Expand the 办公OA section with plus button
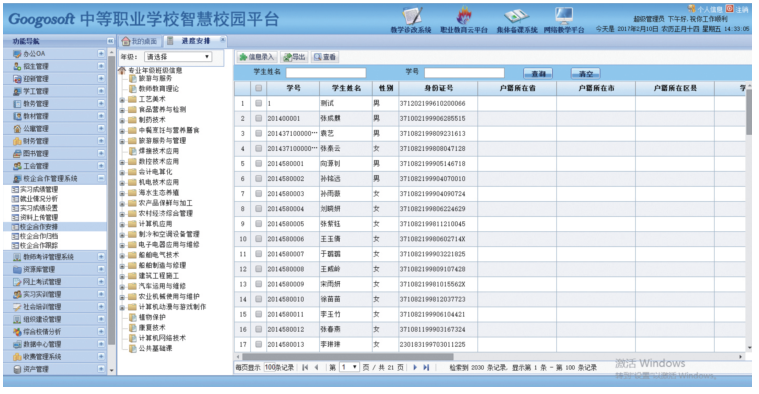The height and width of the screenshot is (394, 759). tap(101, 54)
